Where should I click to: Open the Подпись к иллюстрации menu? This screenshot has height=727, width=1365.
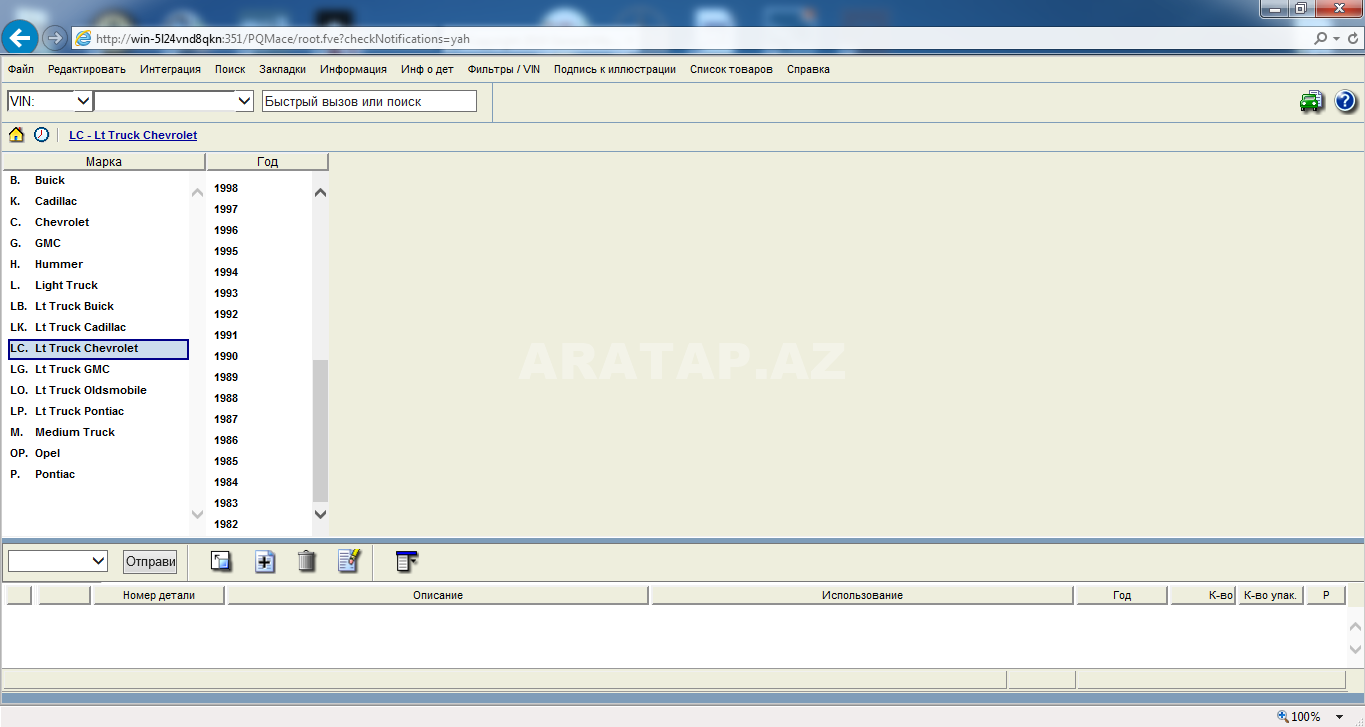(x=614, y=69)
